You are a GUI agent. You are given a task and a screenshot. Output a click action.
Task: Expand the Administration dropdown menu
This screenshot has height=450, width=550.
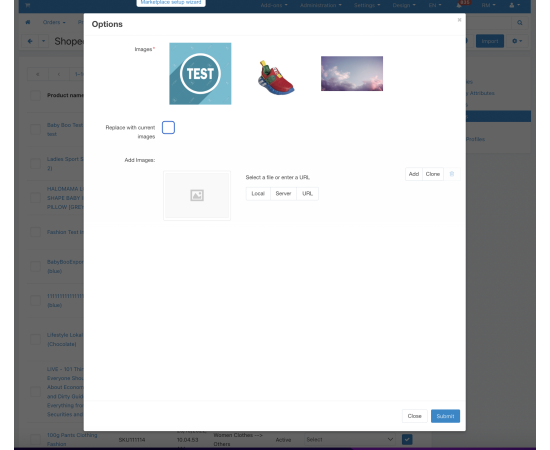point(321,5)
